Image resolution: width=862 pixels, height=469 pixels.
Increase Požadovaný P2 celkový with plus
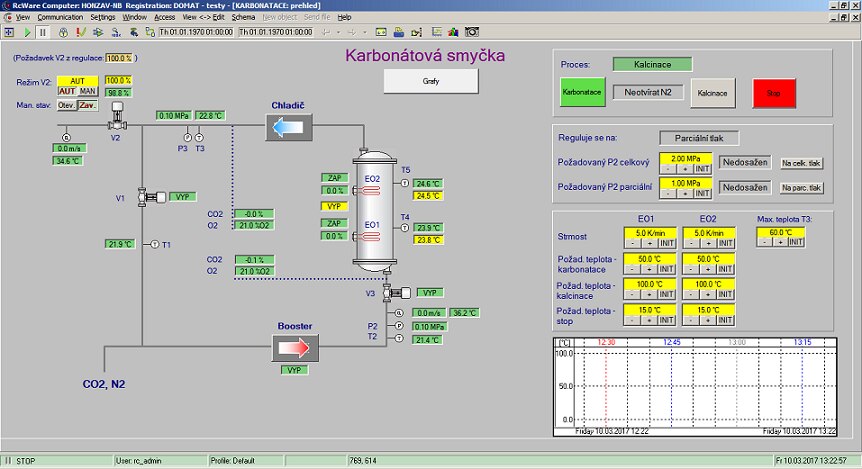tap(686, 169)
